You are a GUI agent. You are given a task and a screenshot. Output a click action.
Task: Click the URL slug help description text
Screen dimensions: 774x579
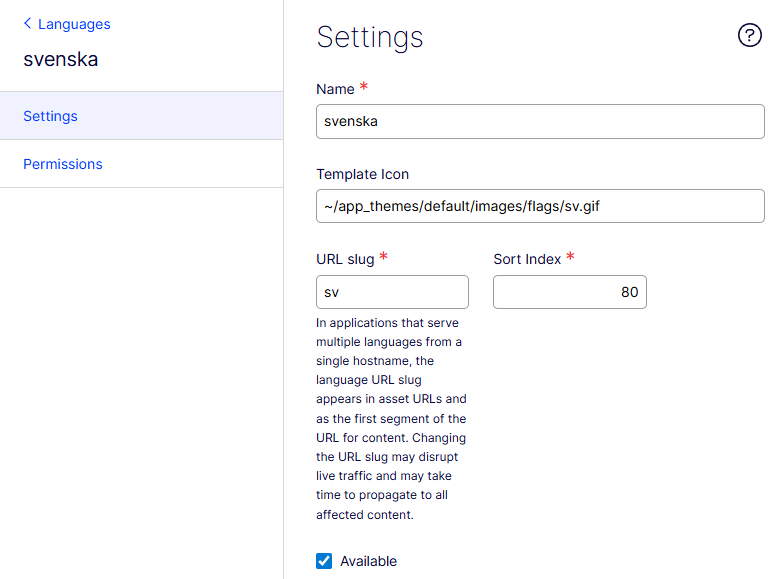[x=391, y=419]
